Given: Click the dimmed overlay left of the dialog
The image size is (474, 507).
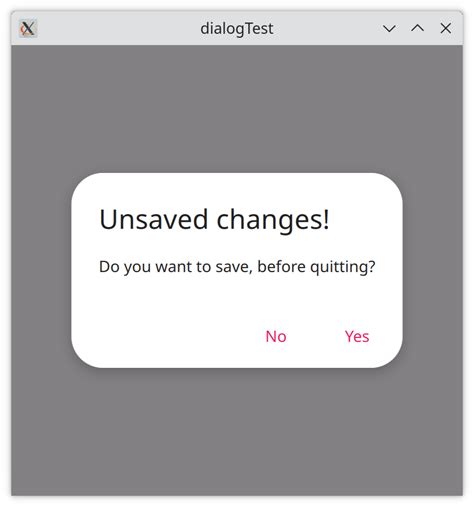Looking at the screenshot, I should tap(41, 270).
